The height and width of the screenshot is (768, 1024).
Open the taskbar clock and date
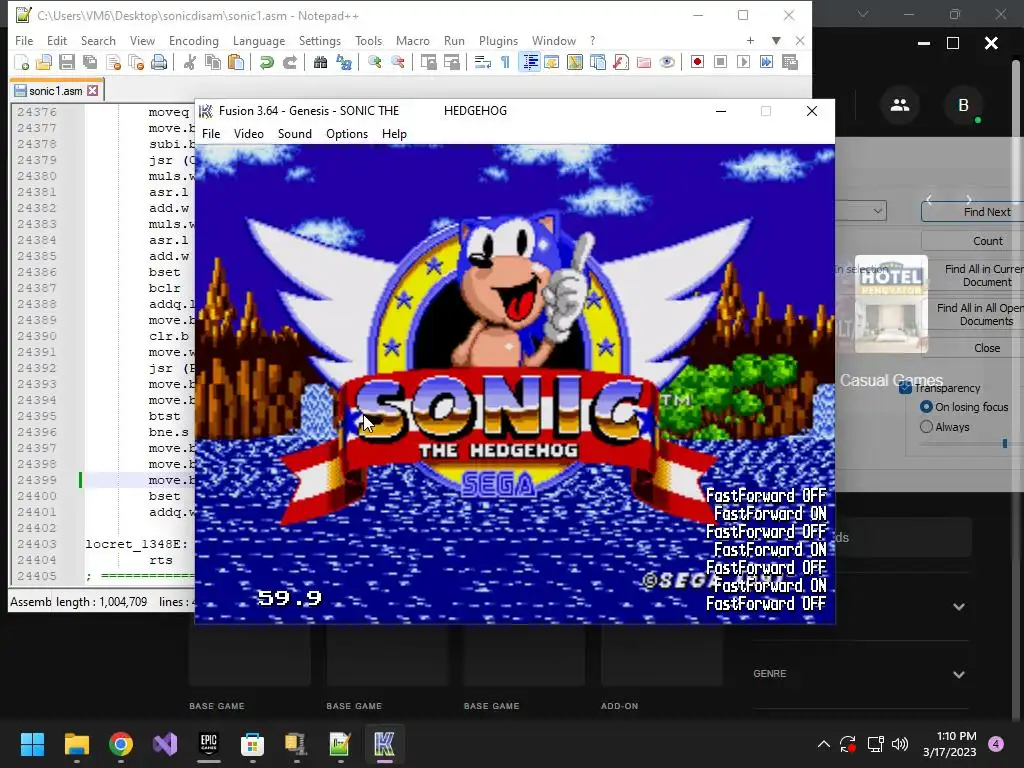tap(950, 744)
